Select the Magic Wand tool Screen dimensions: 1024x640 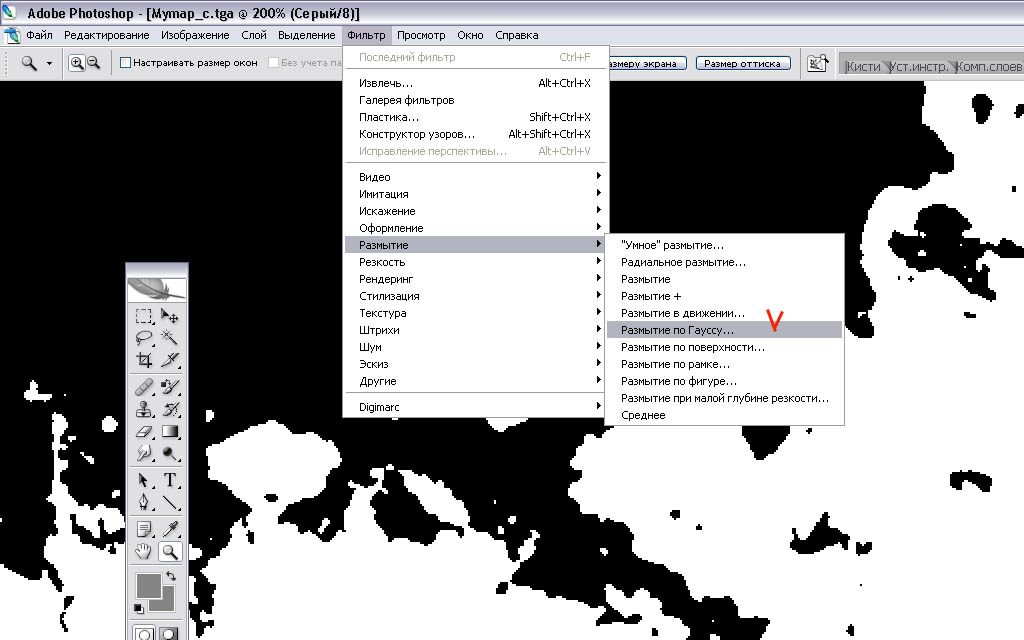pos(170,338)
